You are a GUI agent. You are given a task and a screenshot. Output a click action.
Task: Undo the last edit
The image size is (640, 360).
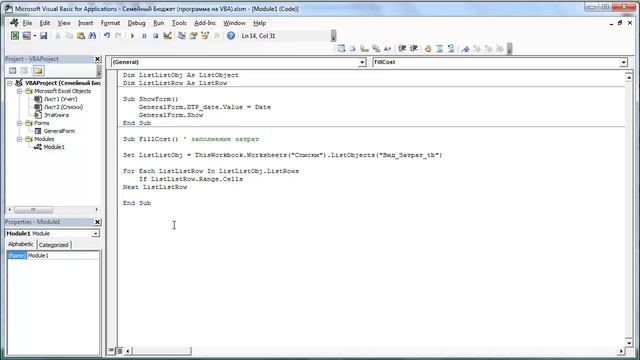[x=107, y=36]
